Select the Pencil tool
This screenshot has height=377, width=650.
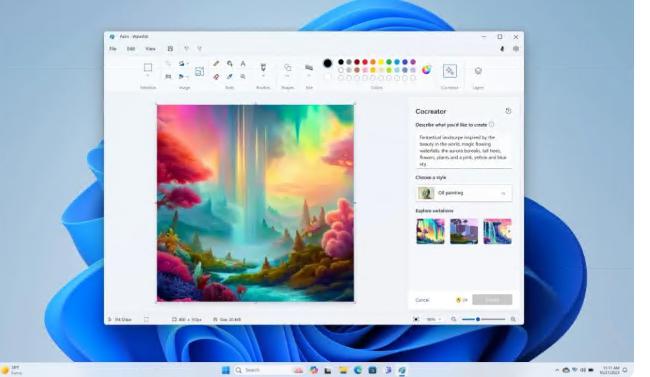[x=216, y=63]
